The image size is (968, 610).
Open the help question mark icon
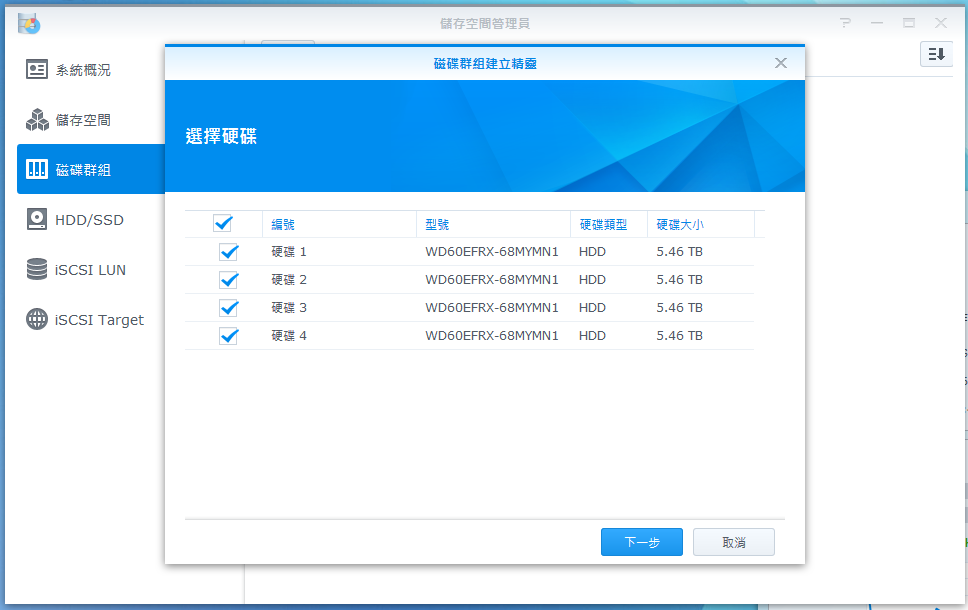pos(845,23)
